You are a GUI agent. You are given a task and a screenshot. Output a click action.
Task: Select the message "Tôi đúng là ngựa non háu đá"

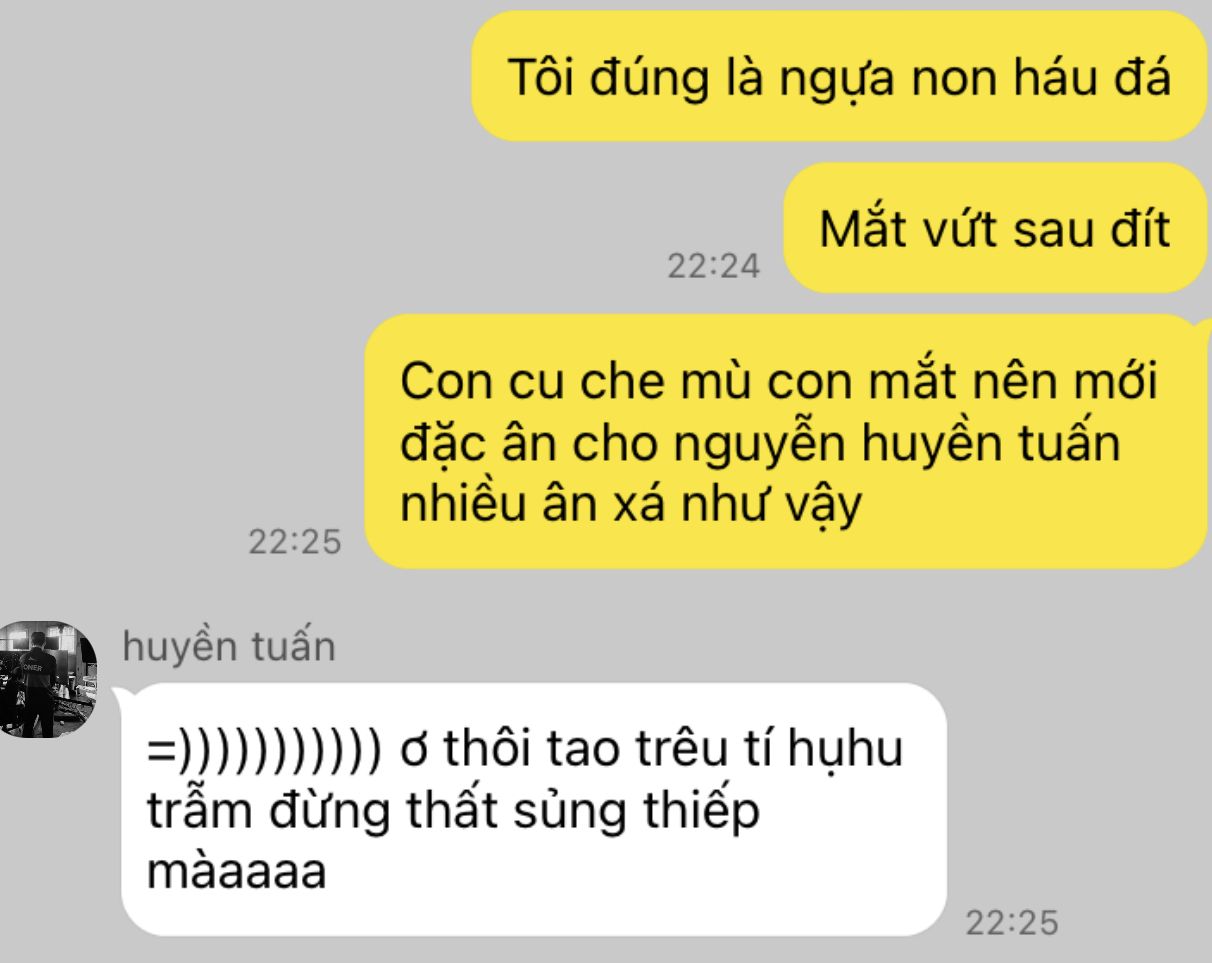[x=839, y=76]
